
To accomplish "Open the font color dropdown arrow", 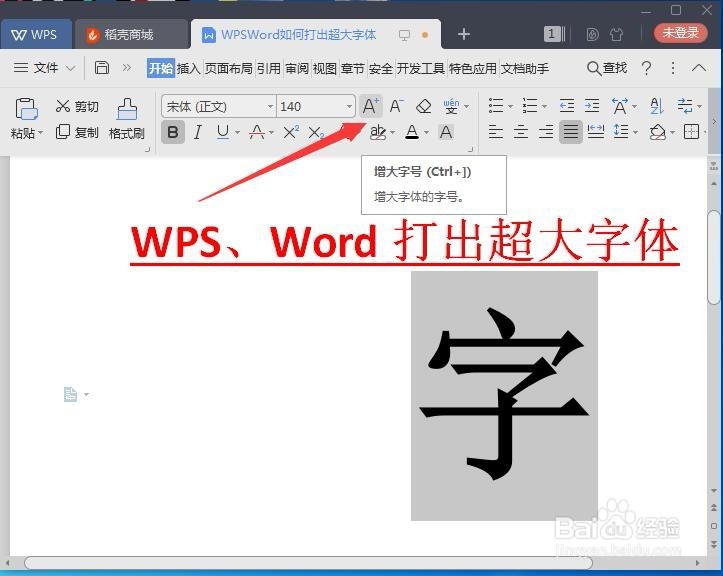I will tap(426, 133).
